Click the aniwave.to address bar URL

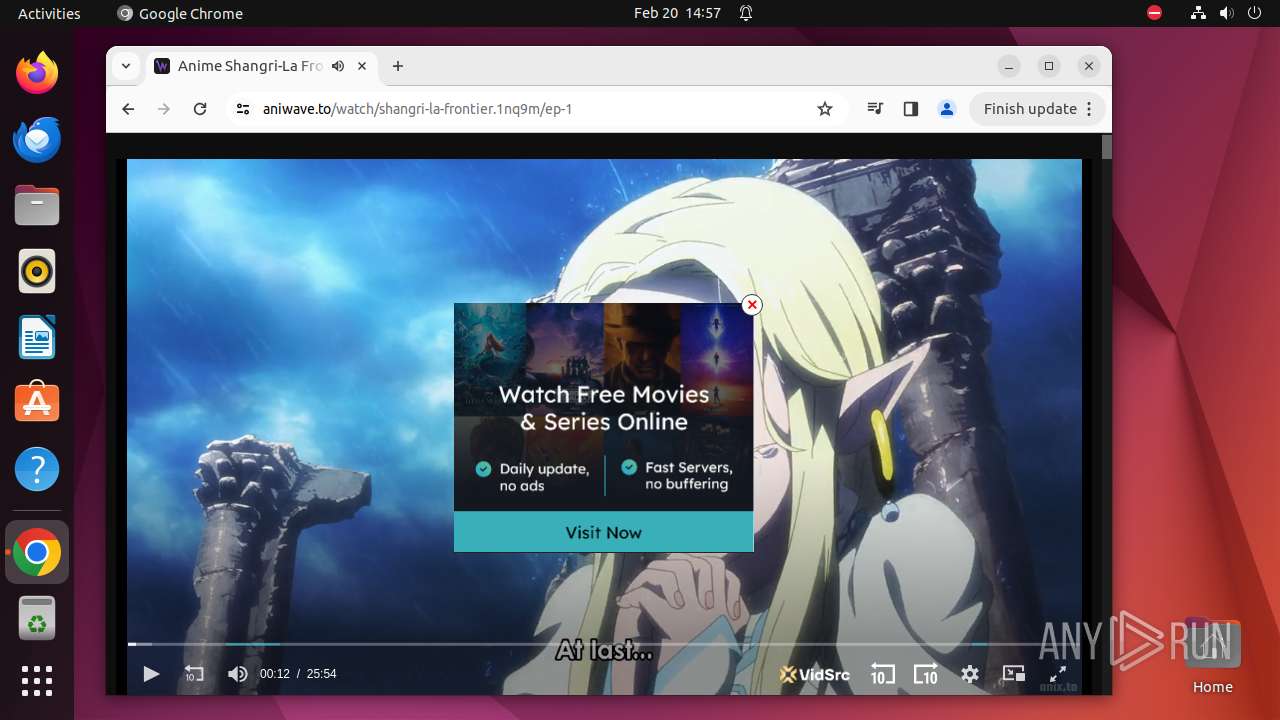tap(417, 109)
